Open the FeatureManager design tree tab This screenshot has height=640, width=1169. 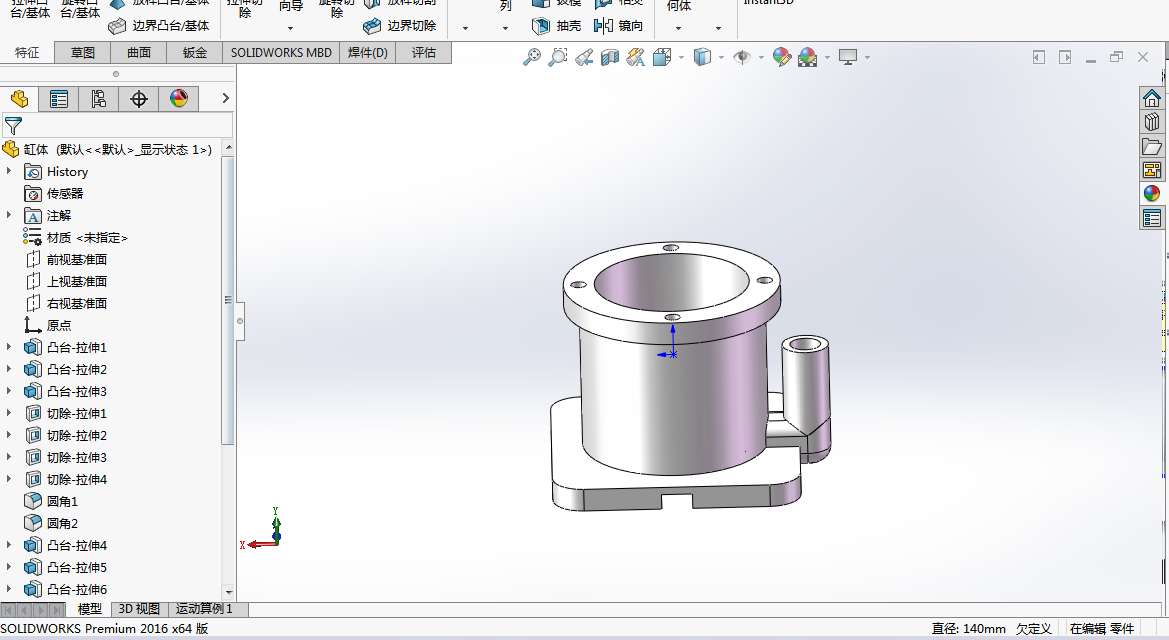pyautogui.click(x=19, y=98)
